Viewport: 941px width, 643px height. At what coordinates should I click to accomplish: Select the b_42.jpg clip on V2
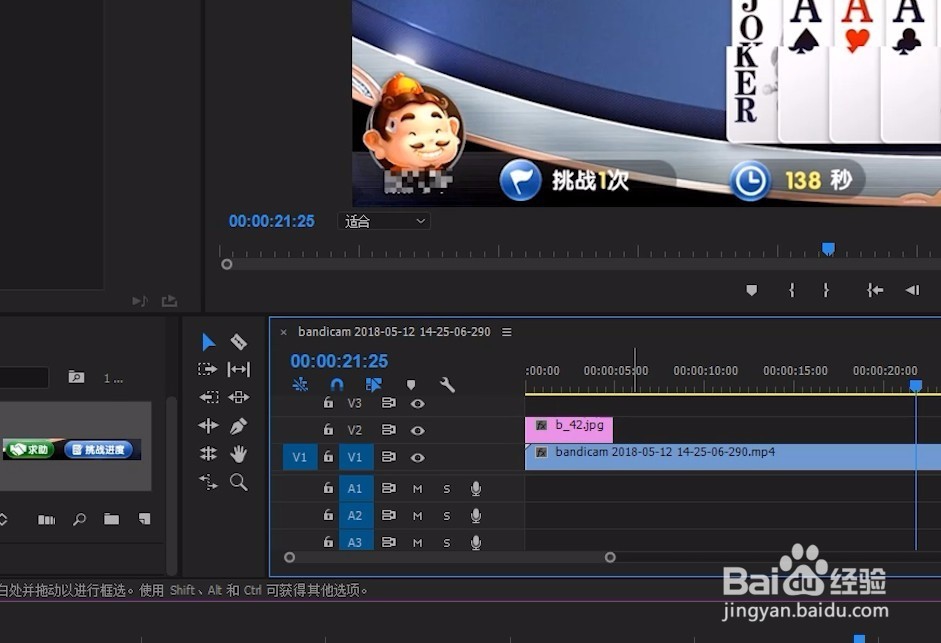click(569, 430)
